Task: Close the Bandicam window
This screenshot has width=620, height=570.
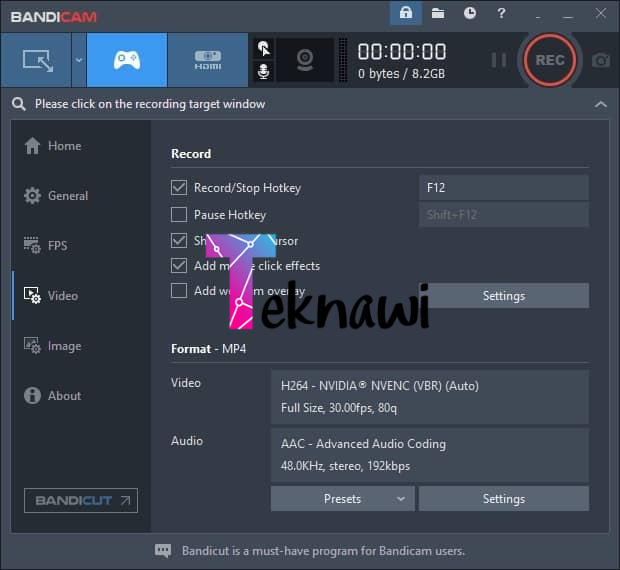Action: click(x=601, y=13)
